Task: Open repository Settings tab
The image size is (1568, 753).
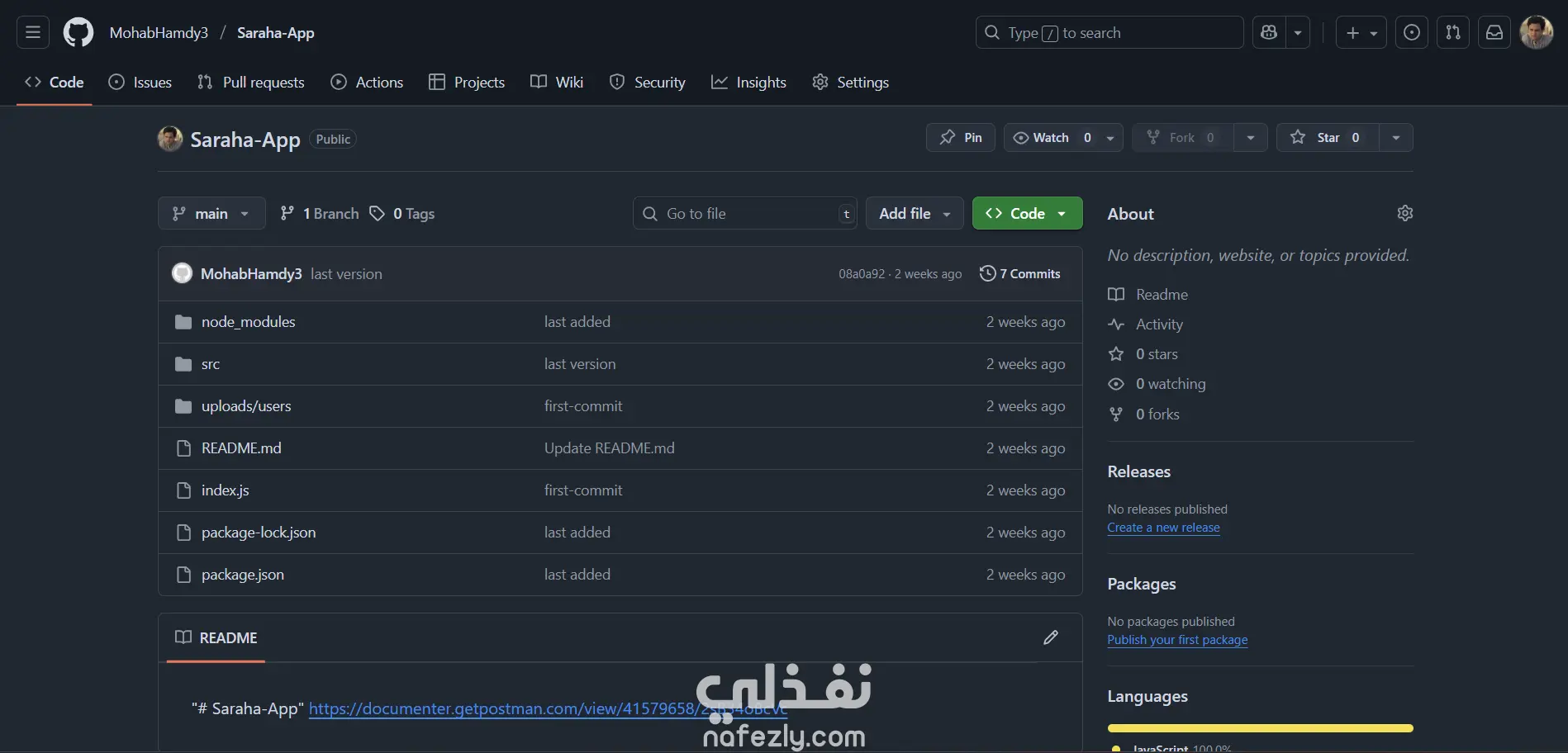Action: (x=851, y=82)
